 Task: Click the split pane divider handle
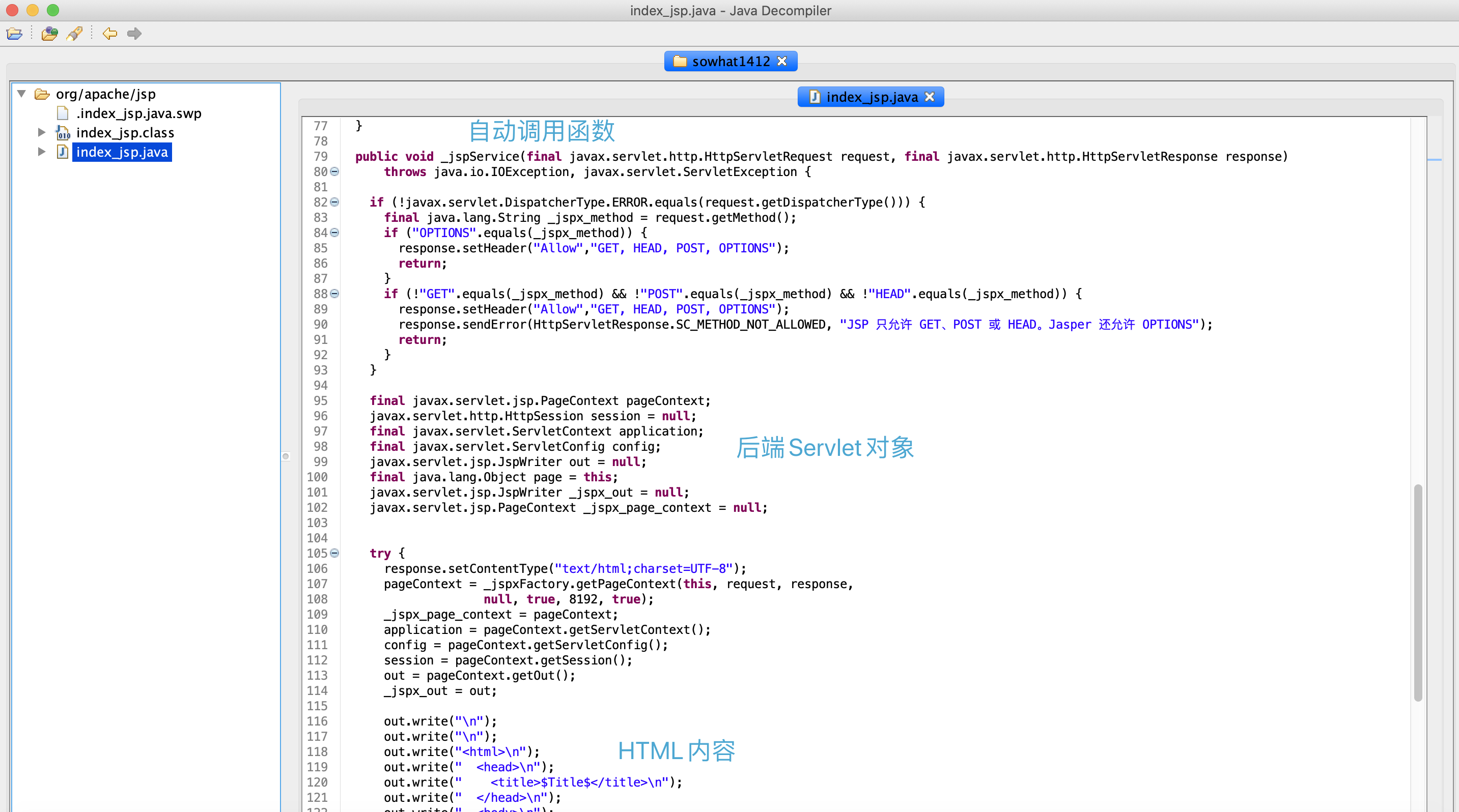[x=286, y=456]
